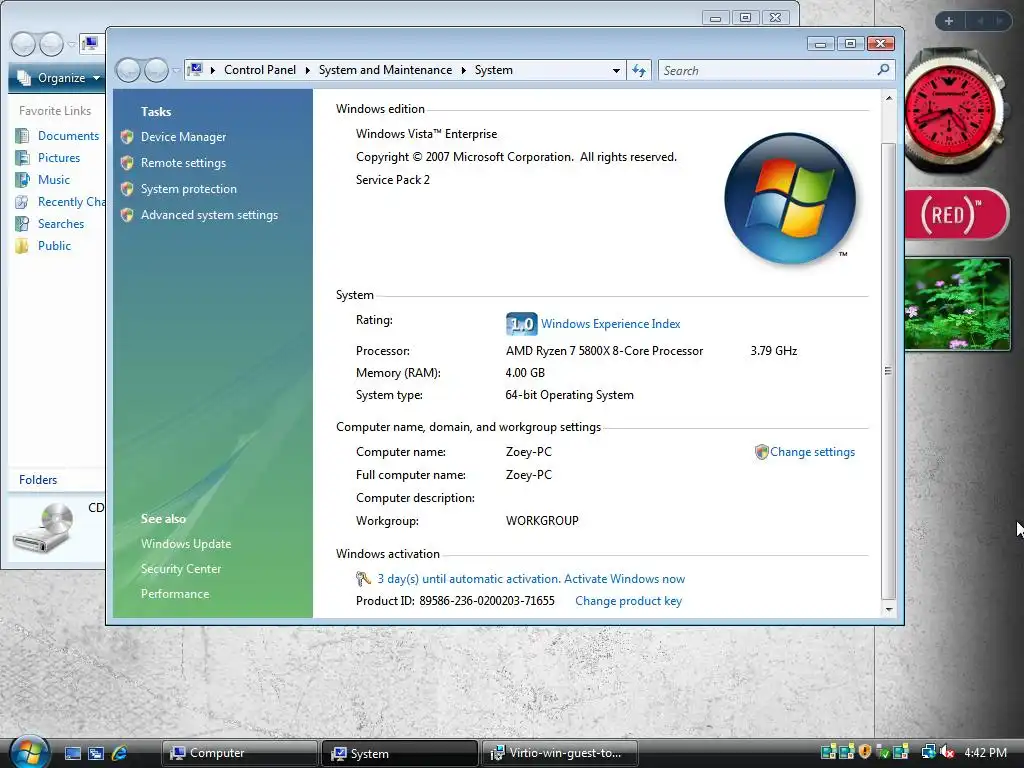Click the scrollbar down arrow in System window
The image size is (1024, 768).
click(888, 609)
